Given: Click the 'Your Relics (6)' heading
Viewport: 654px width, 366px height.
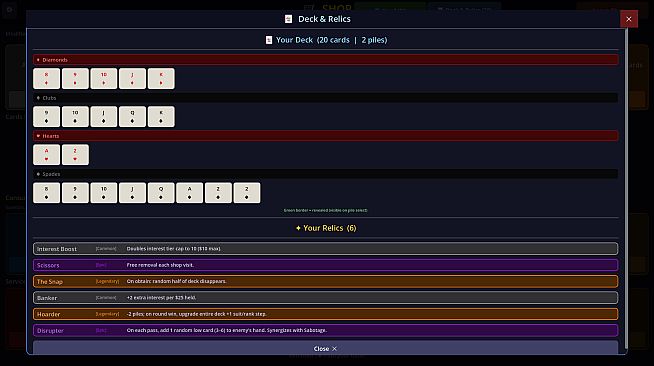Looking at the screenshot, I should pos(330,228).
